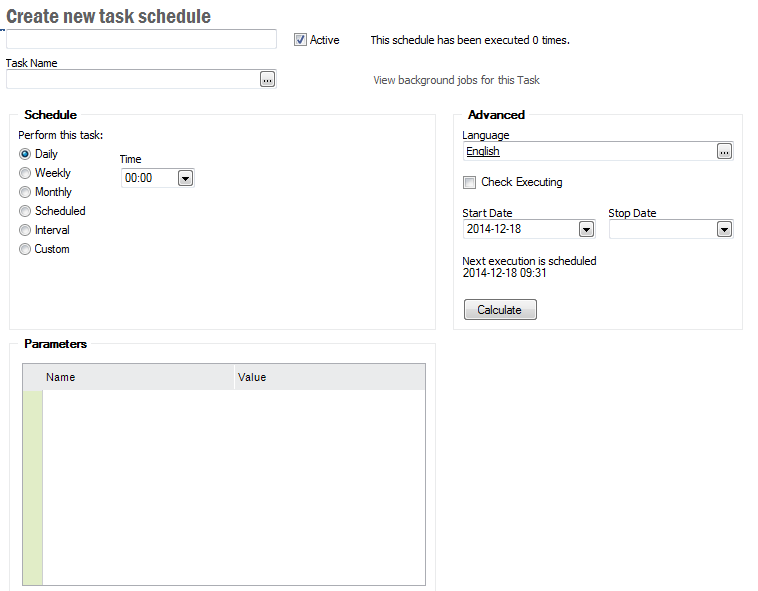Pick the Scheduled radio option
758x591 pixels.
tap(25, 211)
